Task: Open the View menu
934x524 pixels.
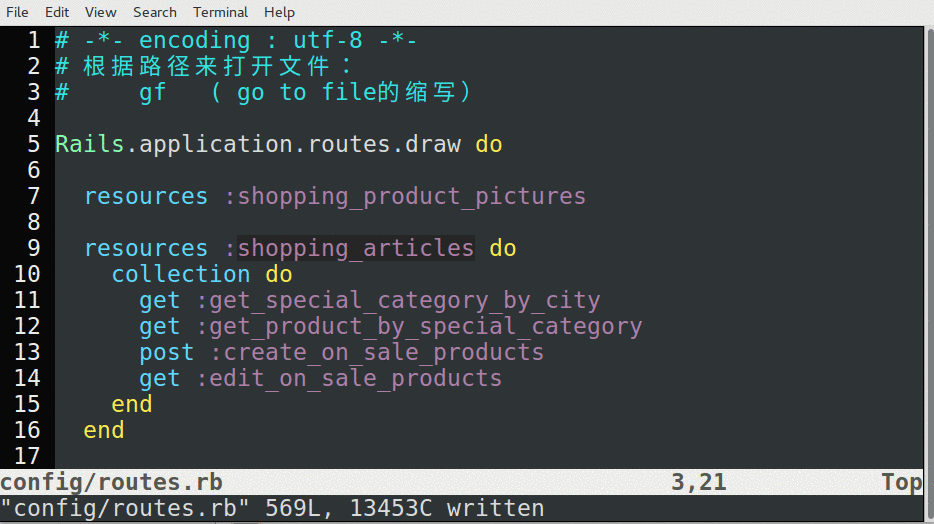Action: [100, 12]
